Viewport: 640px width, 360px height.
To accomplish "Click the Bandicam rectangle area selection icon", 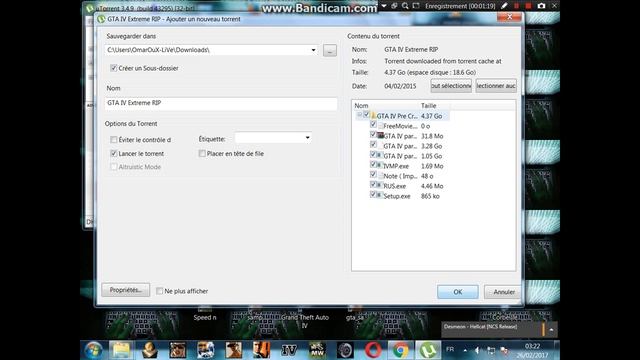I will pos(416,6).
